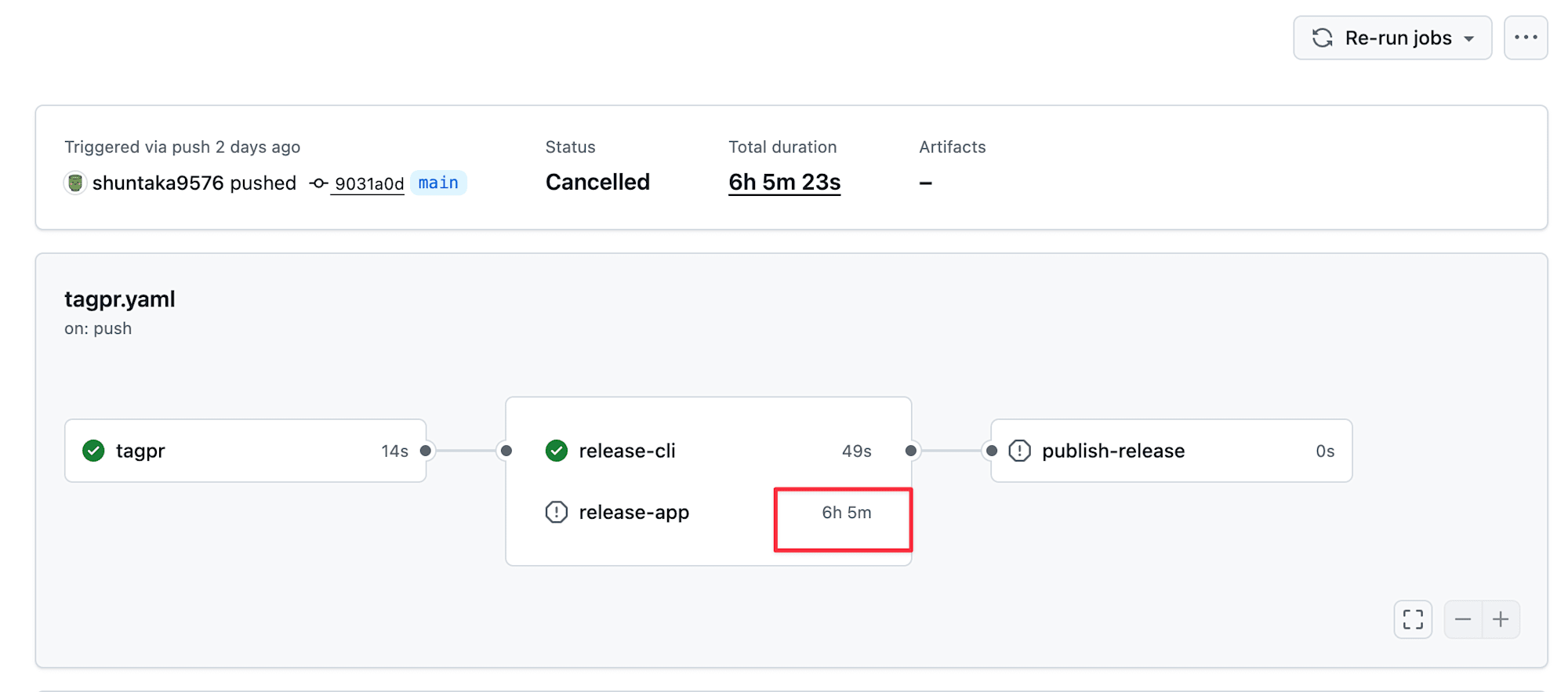Zoom out the workflow graph

(1463, 619)
